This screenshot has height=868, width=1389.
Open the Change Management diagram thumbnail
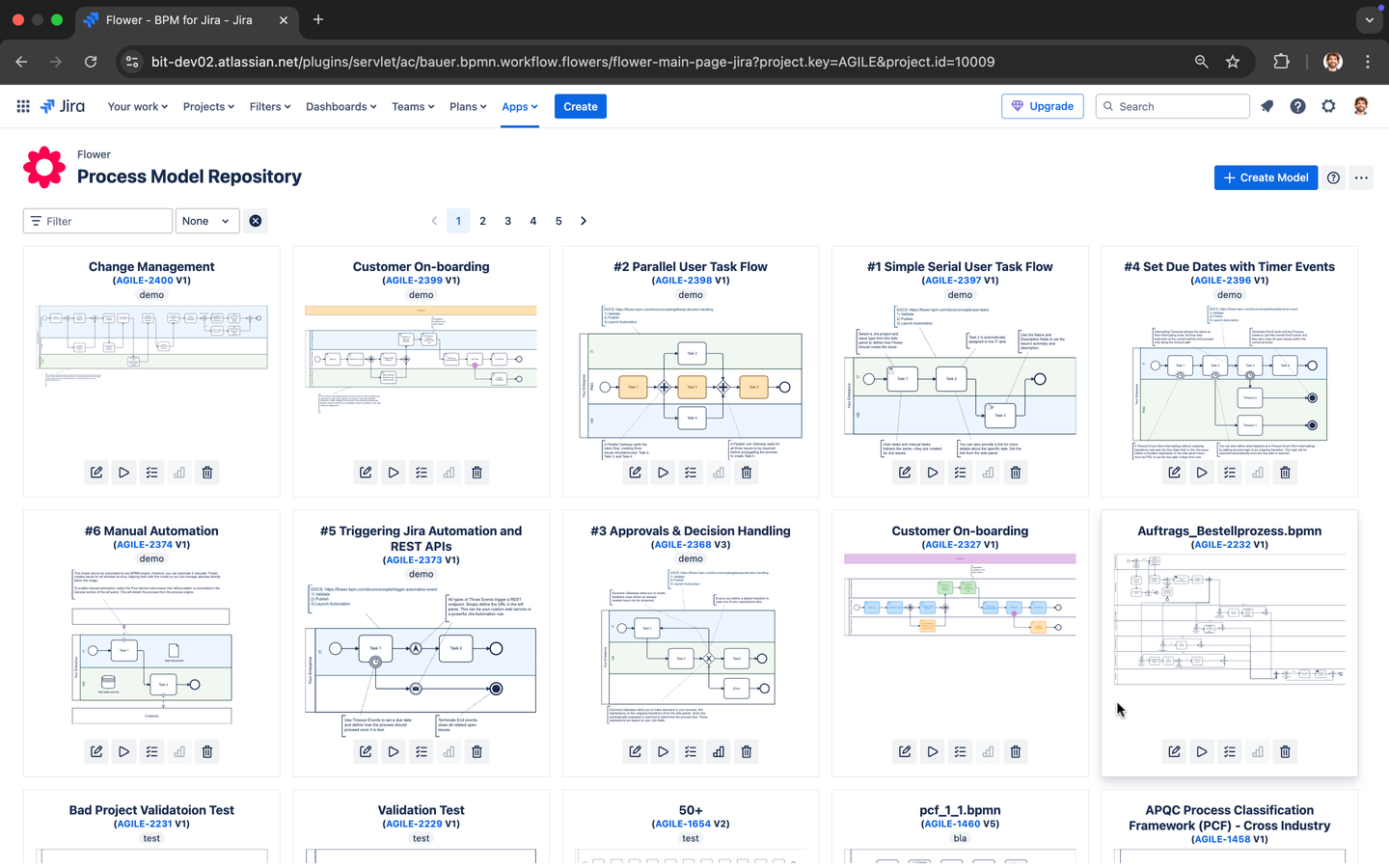(x=151, y=345)
